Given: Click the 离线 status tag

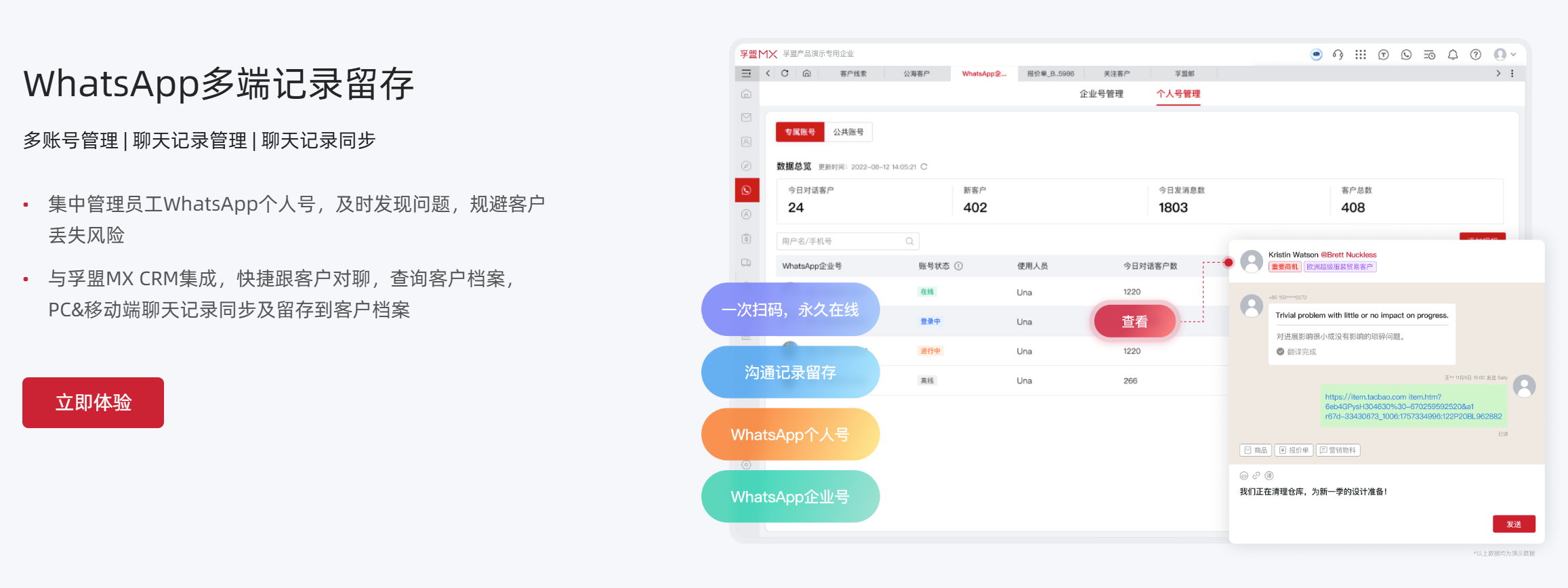Looking at the screenshot, I should pyautogui.click(x=927, y=381).
